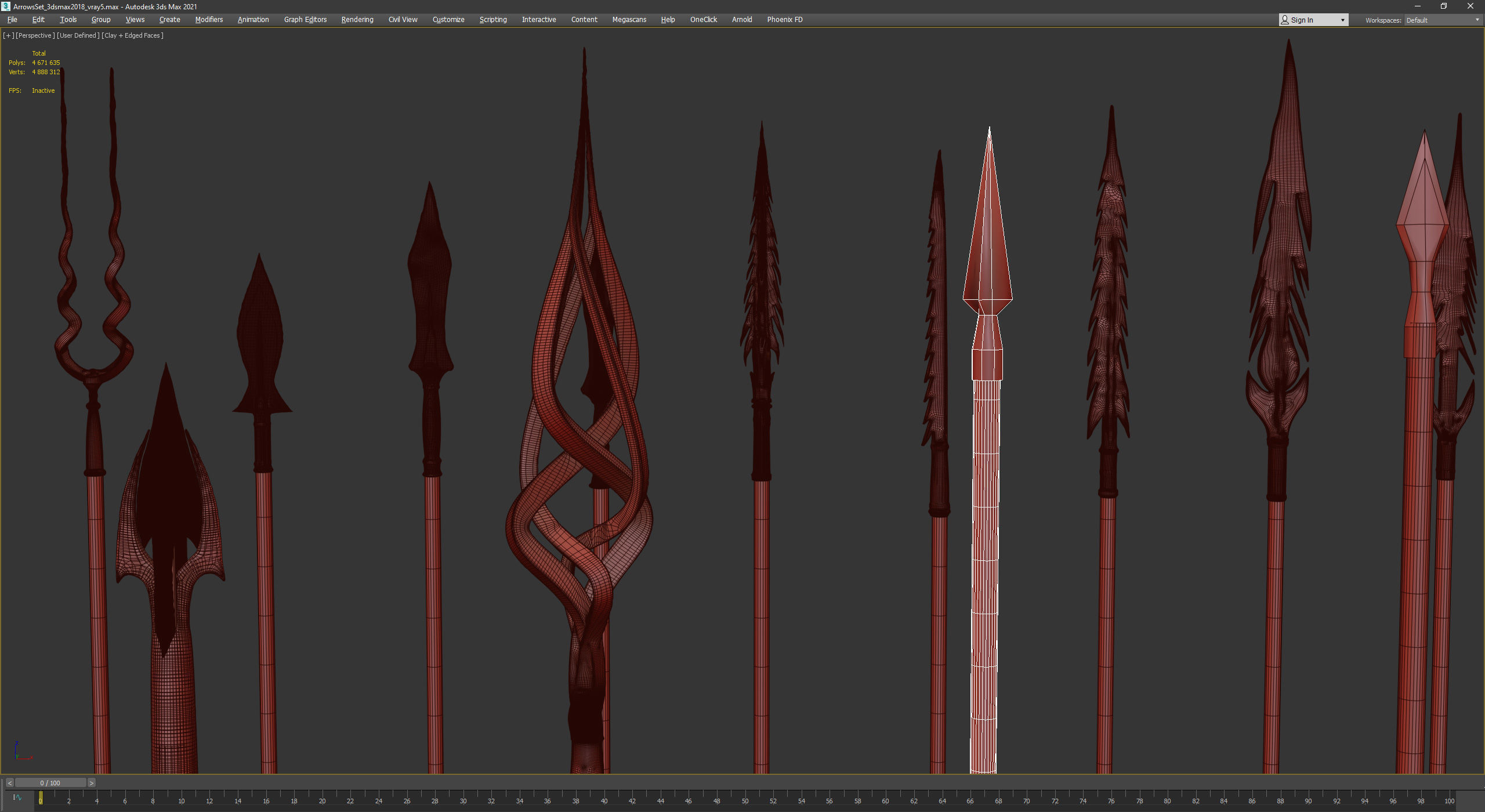Click the Verts count 4 888 312
This screenshot has width=1485, height=812.
point(46,72)
